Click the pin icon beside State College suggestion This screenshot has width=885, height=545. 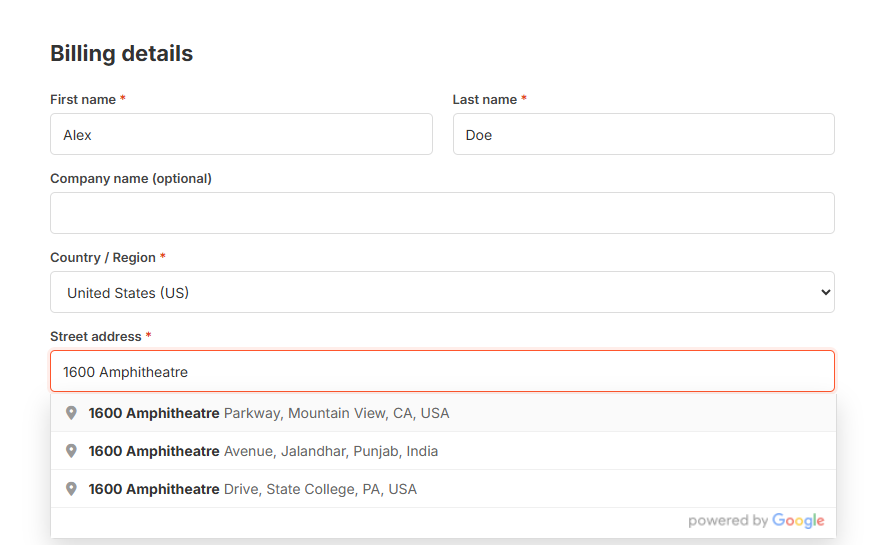[71, 489]
